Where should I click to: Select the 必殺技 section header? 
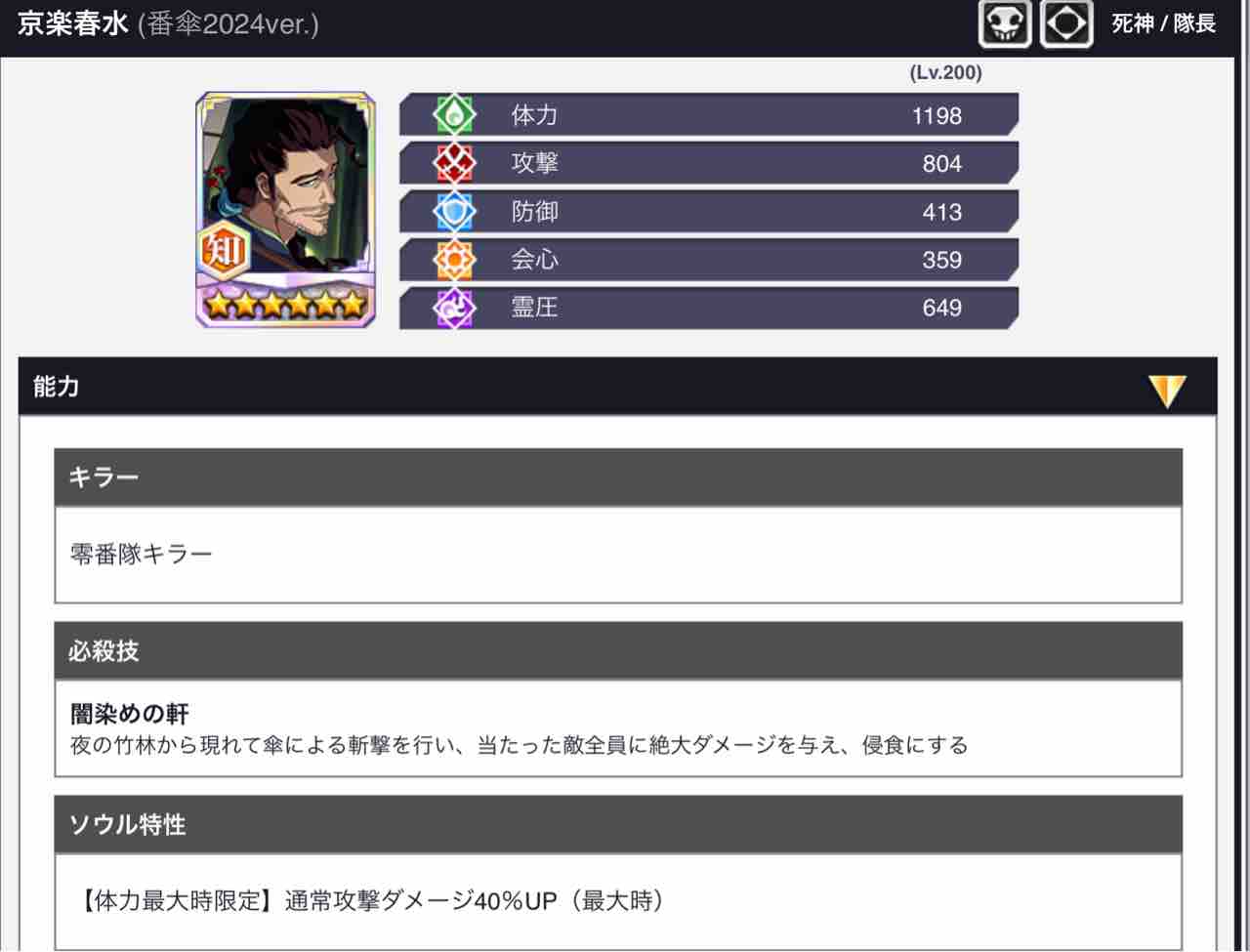pos(618,651)
